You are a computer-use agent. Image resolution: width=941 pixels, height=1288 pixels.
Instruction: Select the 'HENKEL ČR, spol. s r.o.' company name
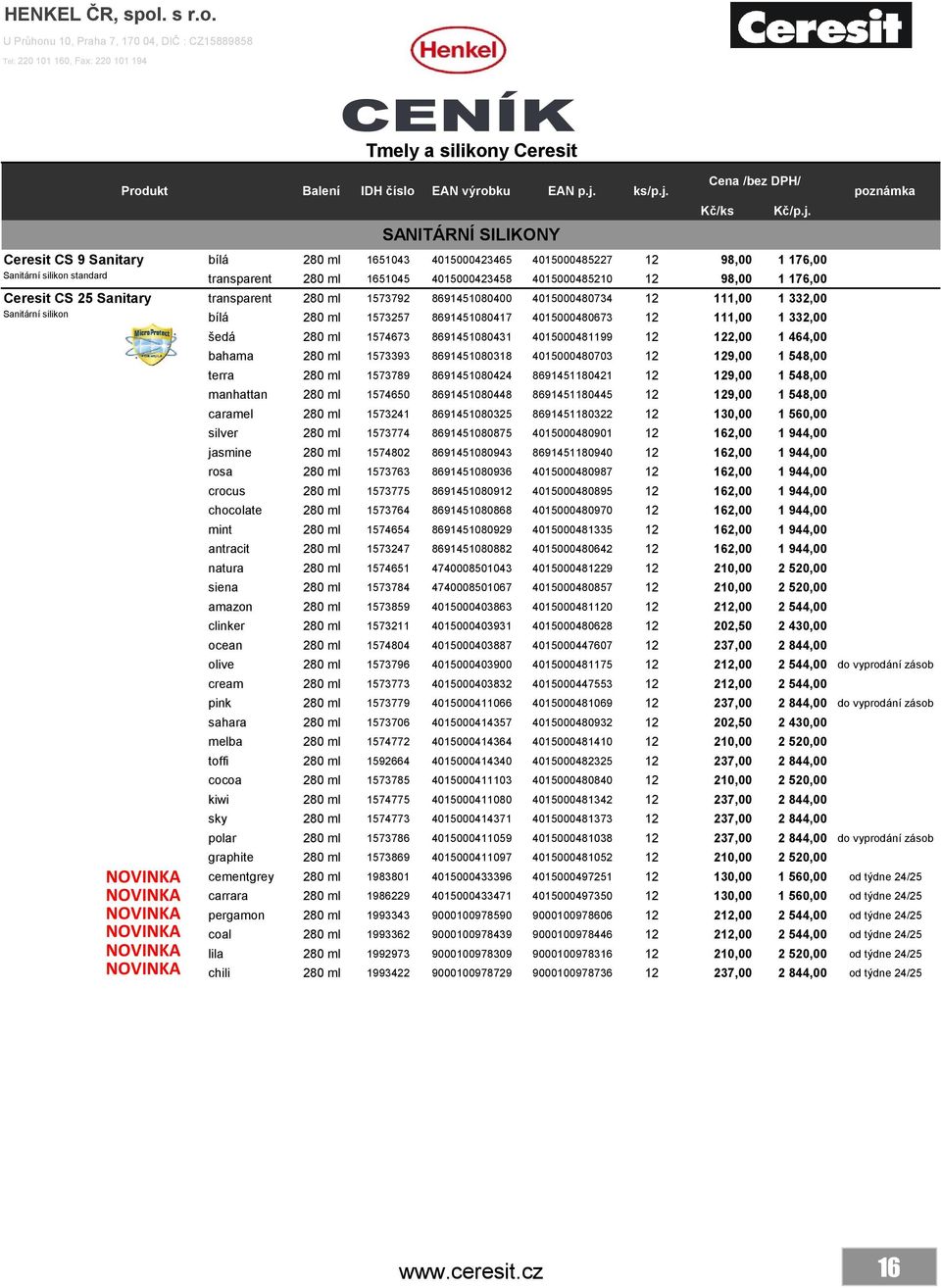click(111, 15)
